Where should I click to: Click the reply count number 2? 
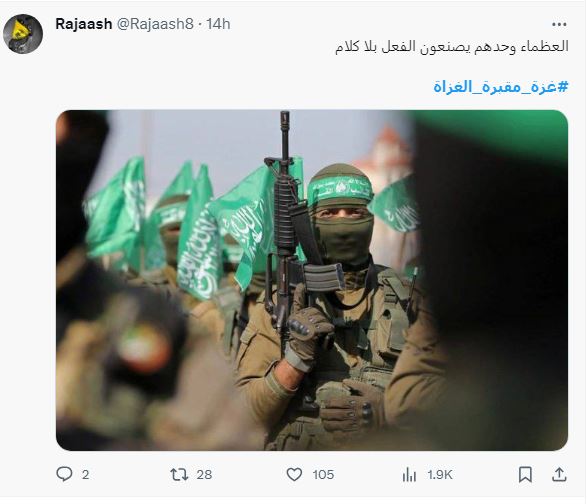click(x=85, y=475)
